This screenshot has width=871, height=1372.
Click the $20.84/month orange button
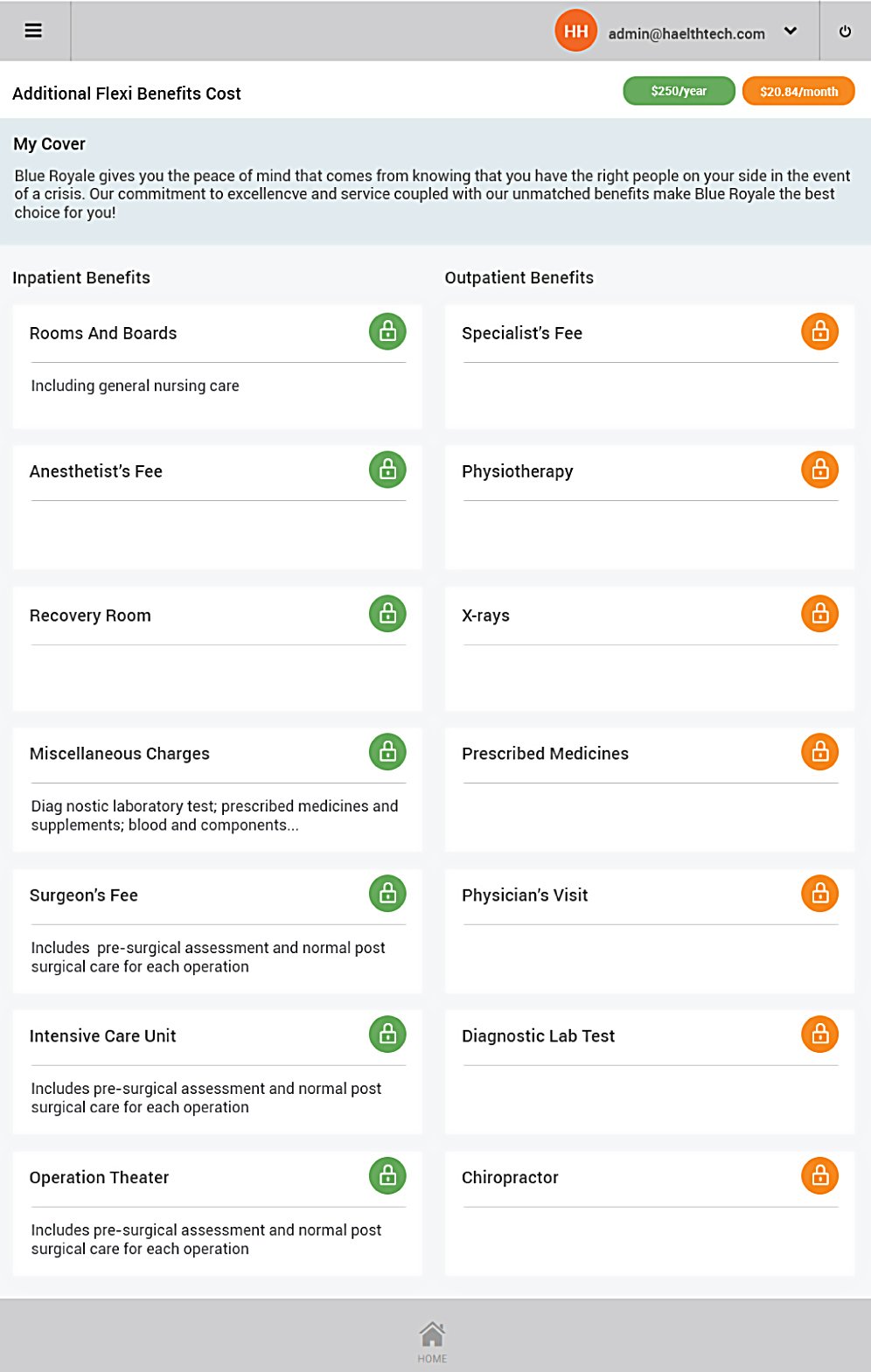[x=798, y=91]
